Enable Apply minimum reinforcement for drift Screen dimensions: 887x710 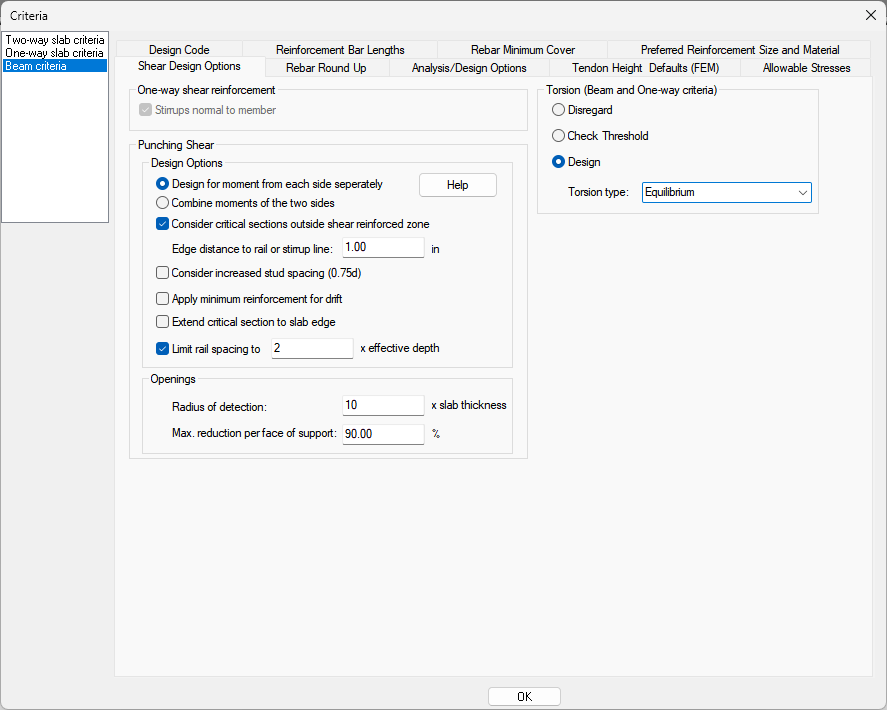tap(163, 298)
